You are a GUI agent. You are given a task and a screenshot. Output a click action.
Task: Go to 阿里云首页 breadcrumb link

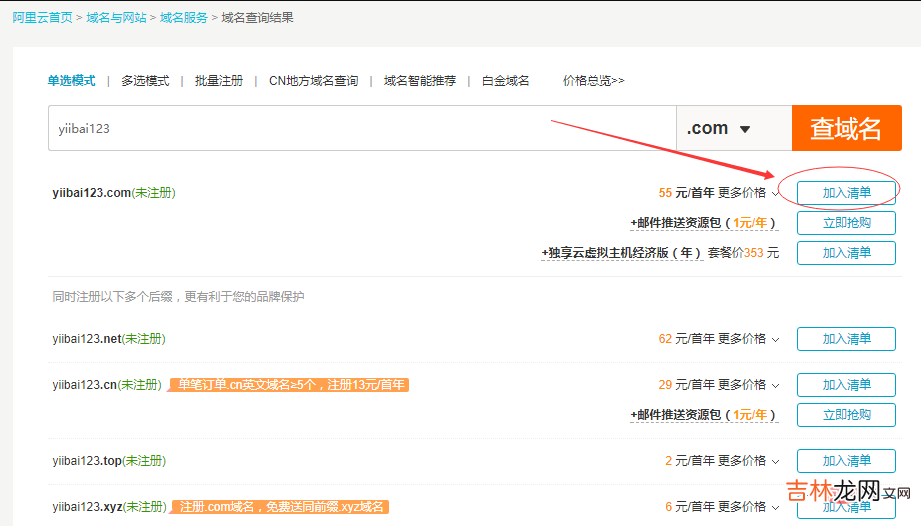(x=42, y=17)
